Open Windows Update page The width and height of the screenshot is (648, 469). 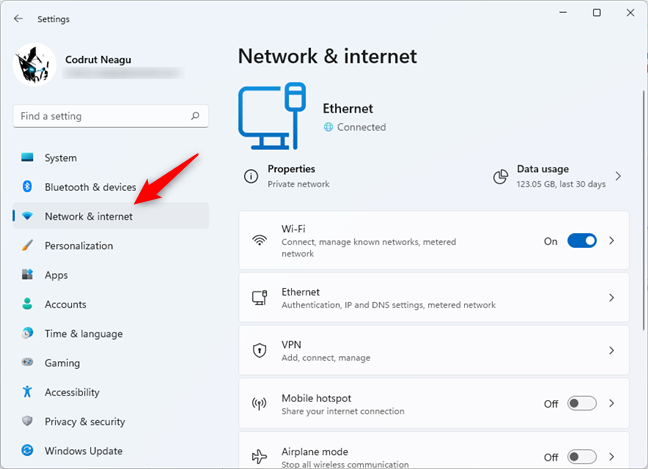pos(111,451)
